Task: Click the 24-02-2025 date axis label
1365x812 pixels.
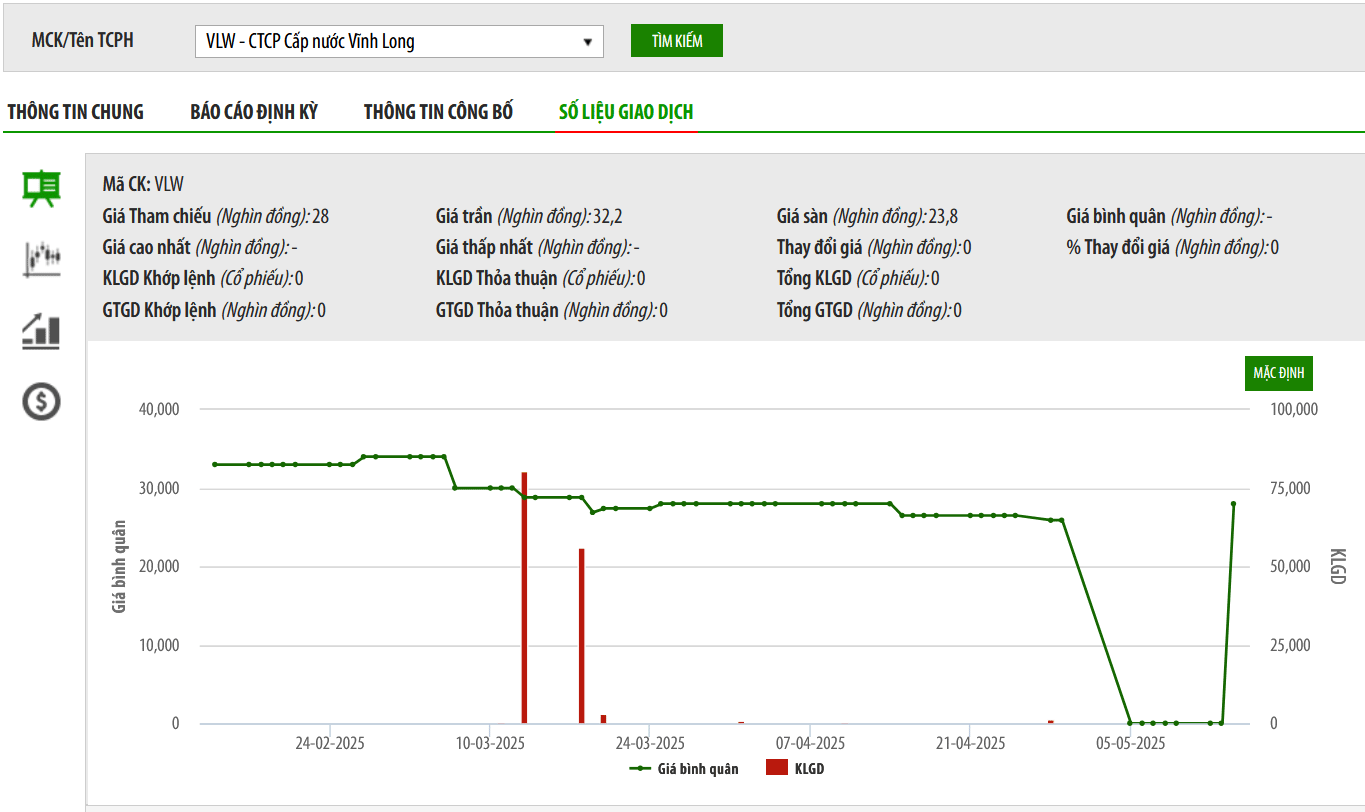Action: pos(329,744)
